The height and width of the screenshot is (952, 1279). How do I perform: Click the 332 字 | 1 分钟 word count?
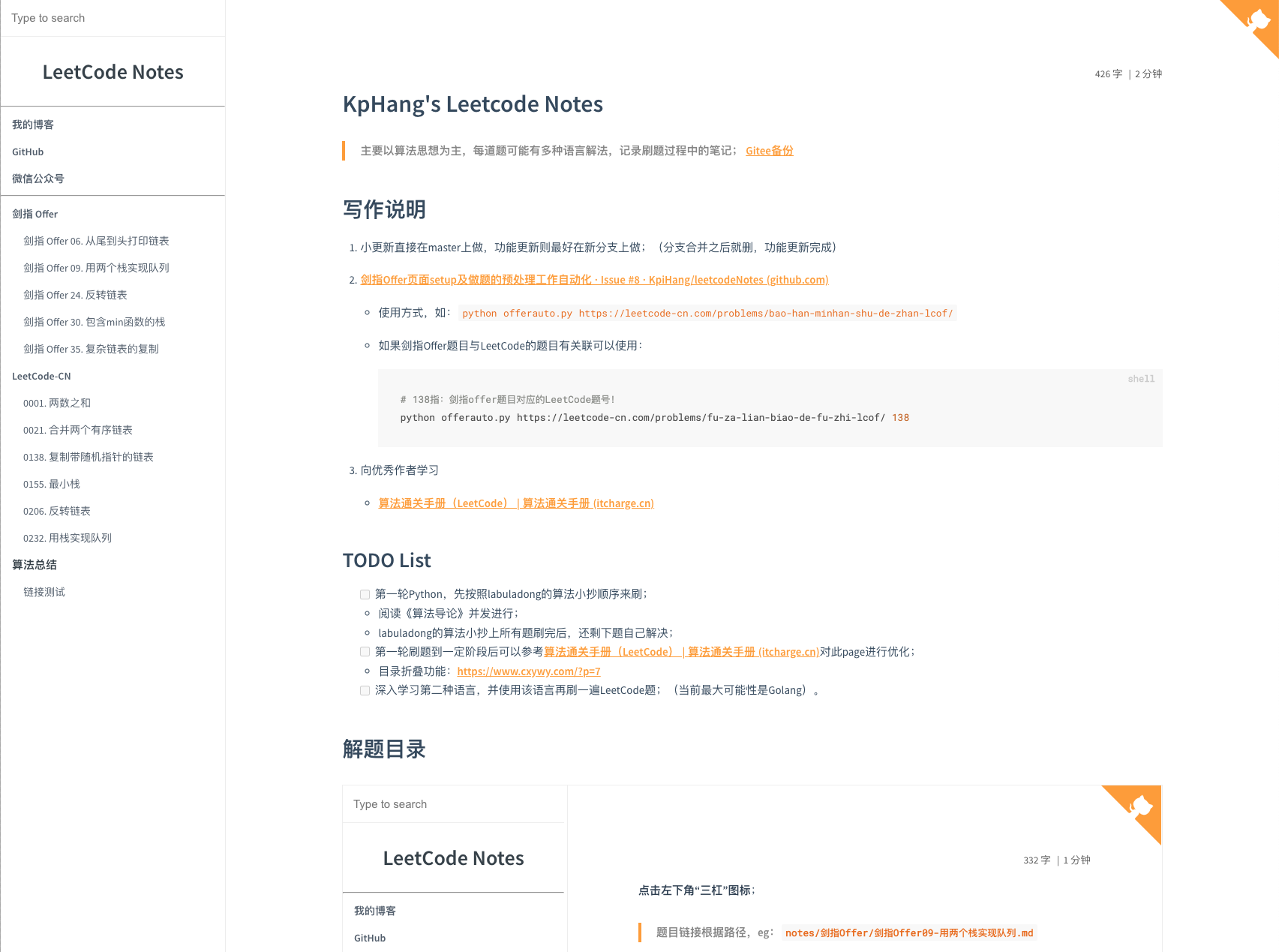tap(1056, 860)
